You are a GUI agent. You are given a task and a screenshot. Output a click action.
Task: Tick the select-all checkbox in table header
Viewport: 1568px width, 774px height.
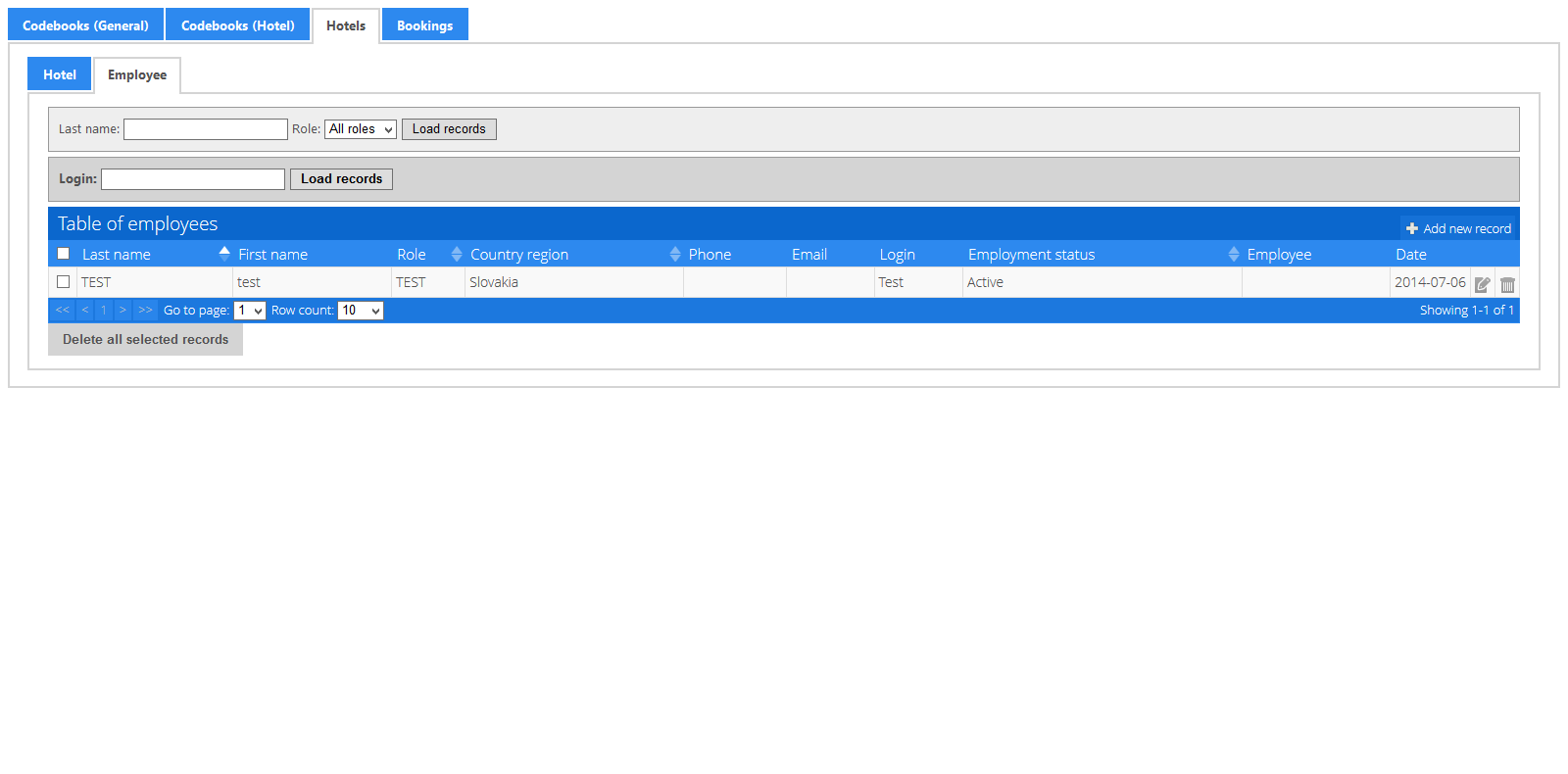click(64, 254)
